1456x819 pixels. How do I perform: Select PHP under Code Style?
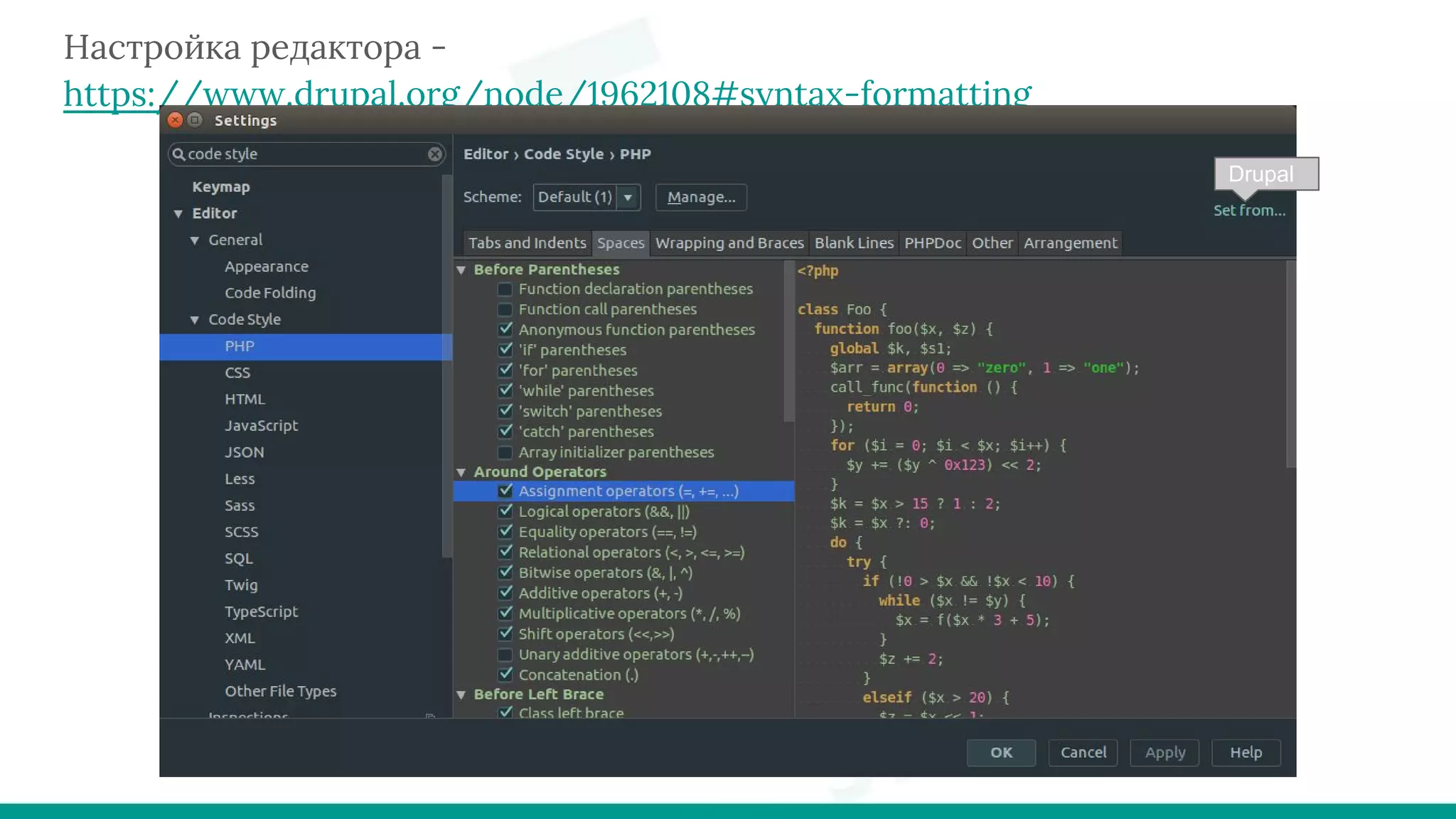(306, 347)
